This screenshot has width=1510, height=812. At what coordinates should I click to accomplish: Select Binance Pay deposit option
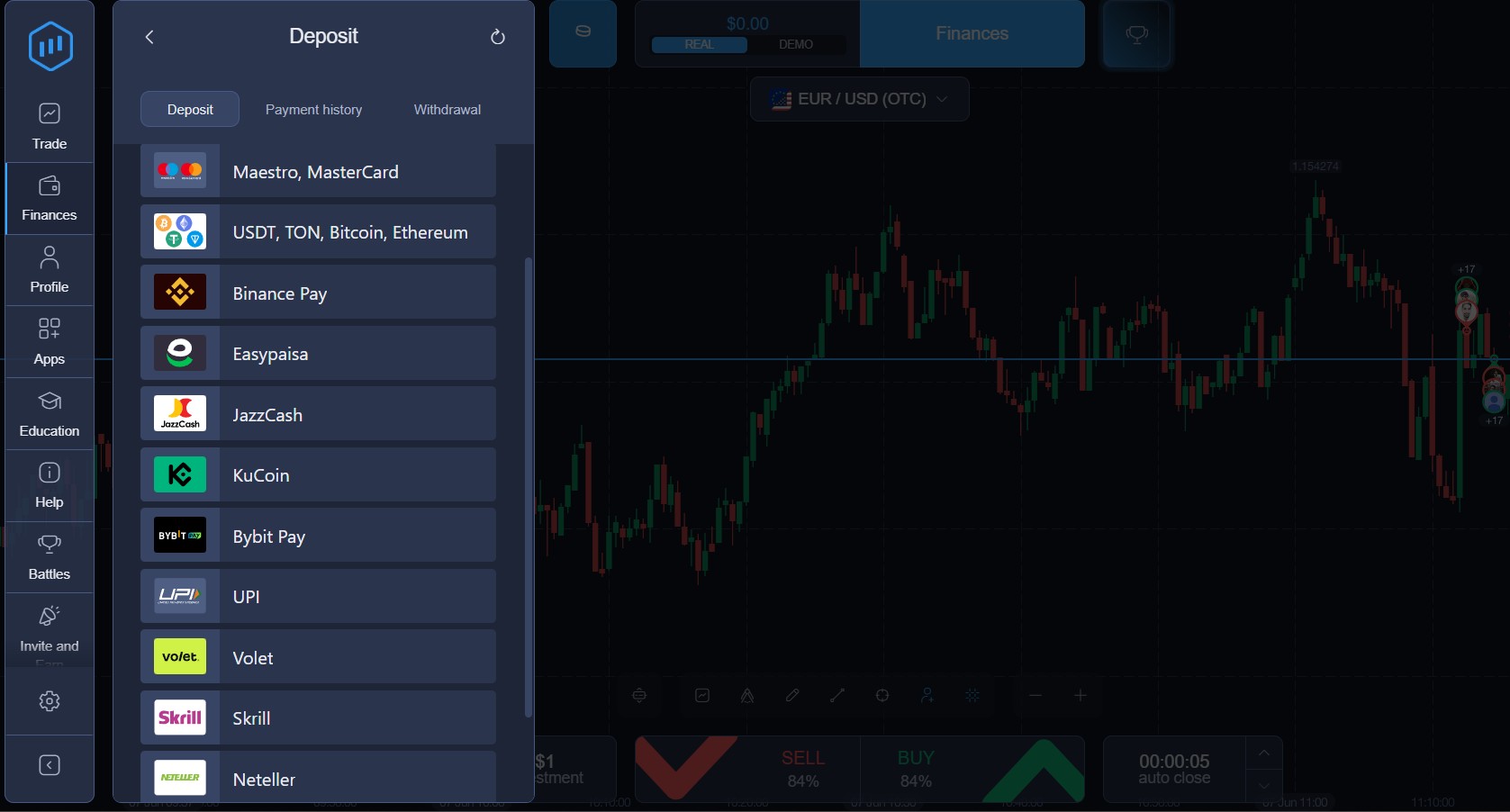[x=318, y=293]
